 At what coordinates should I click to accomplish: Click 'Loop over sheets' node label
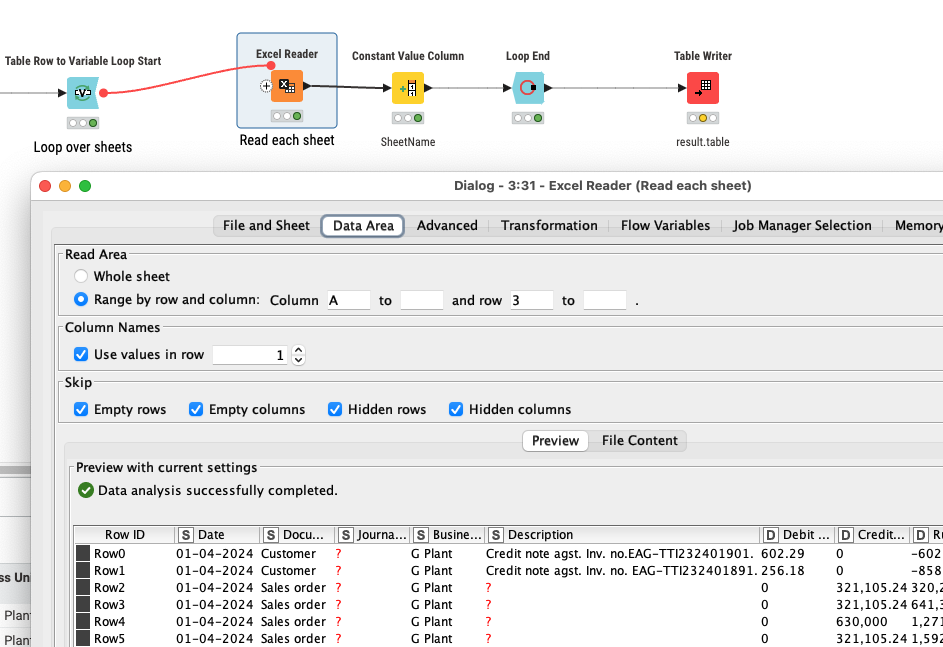(x=82, y=147)
